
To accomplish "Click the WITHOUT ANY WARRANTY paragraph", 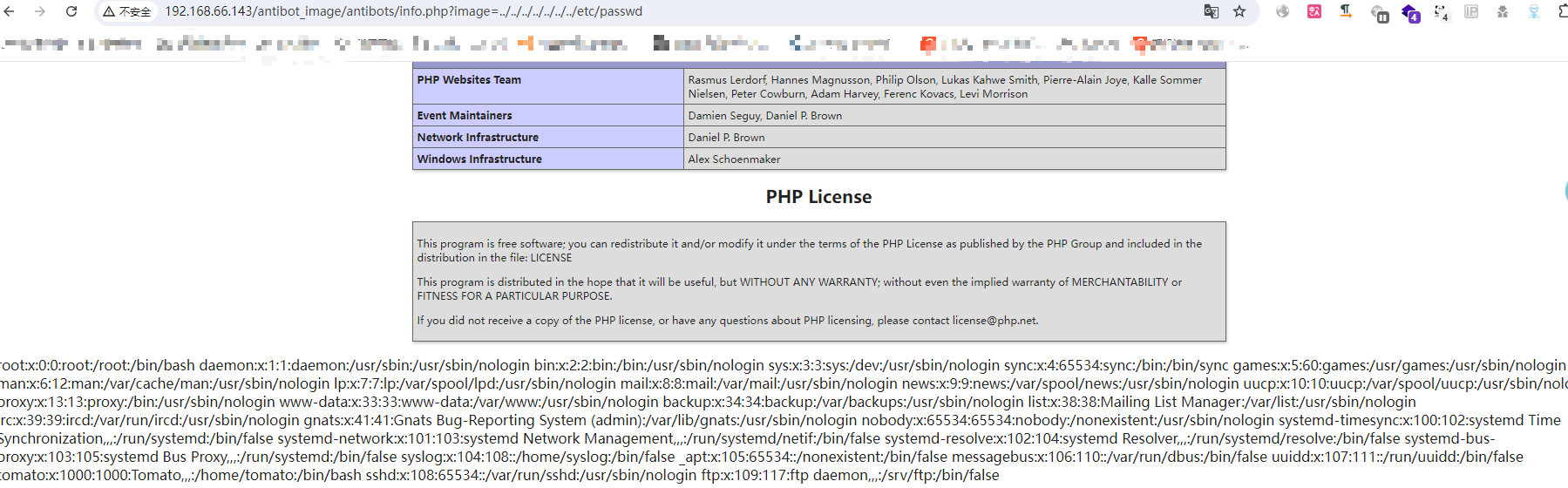I will (x=799, y=288).
